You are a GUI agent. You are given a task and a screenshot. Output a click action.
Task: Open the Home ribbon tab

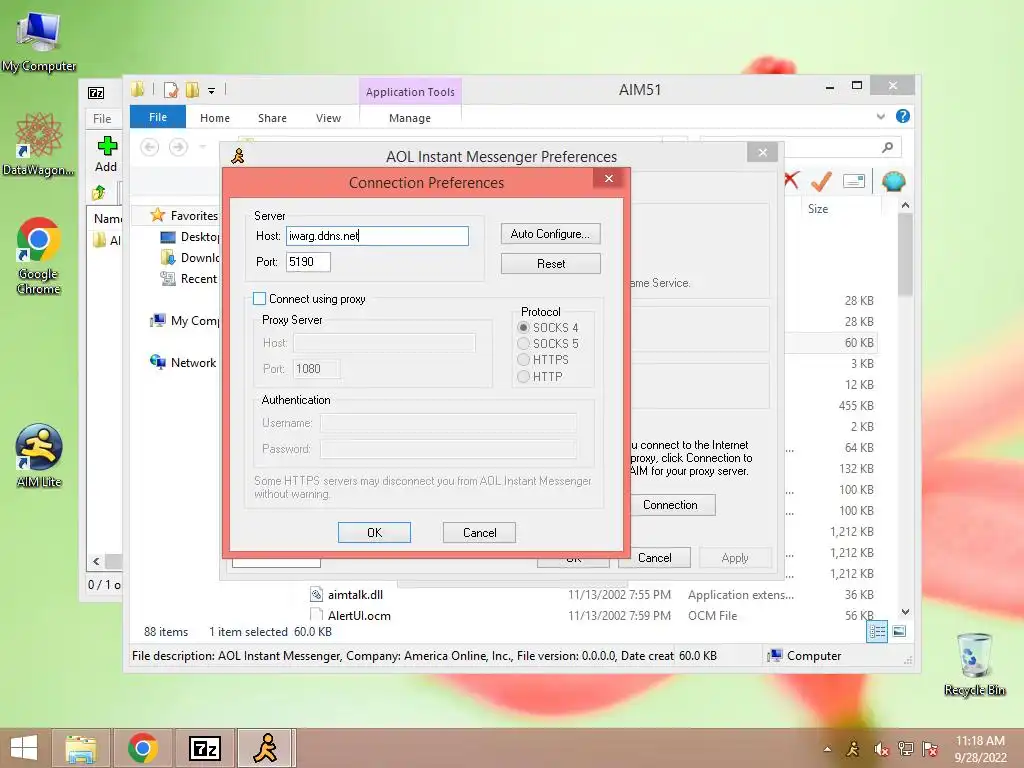click(x=215, y=118)
